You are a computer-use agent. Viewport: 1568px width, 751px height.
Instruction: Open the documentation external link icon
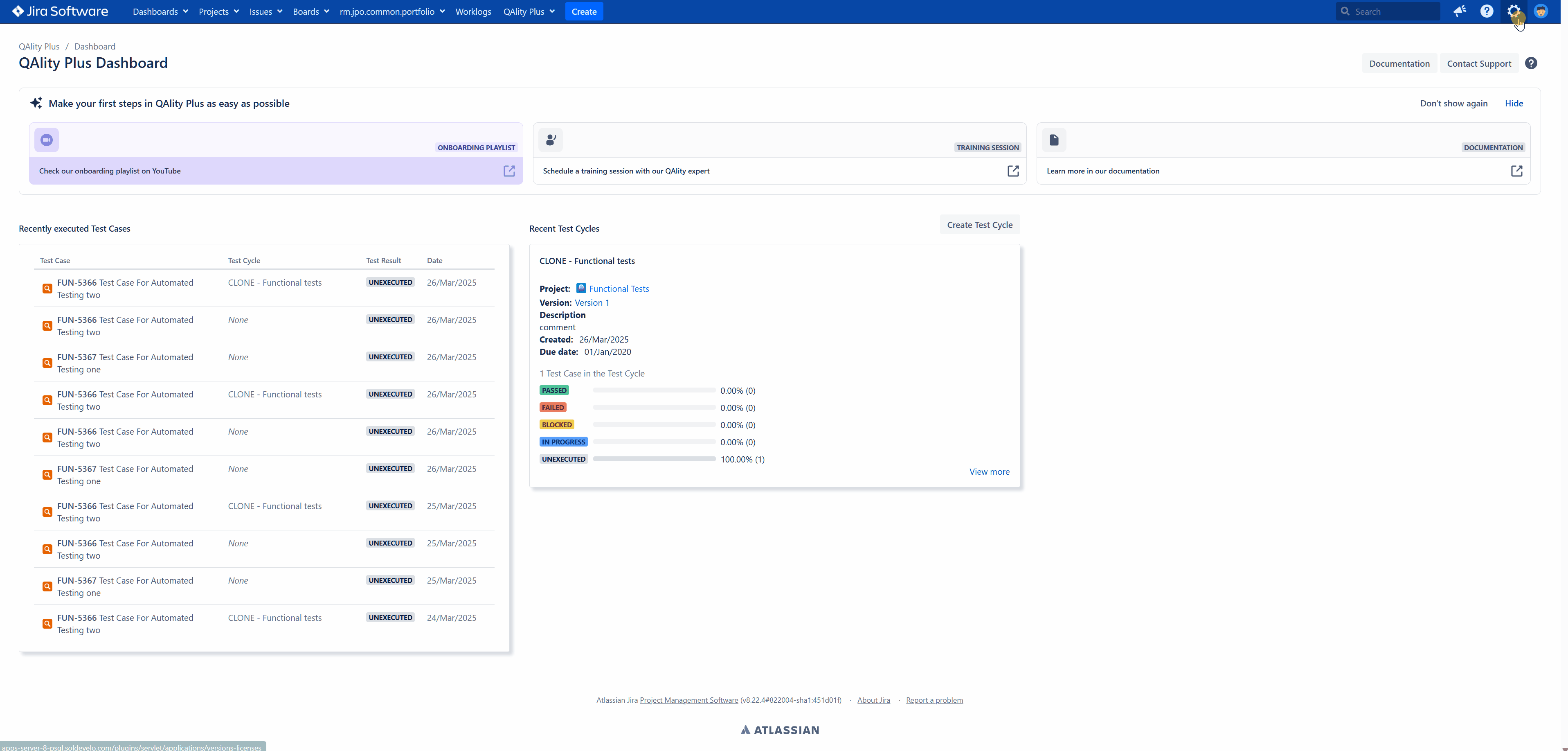click(x=1517, y=171)
